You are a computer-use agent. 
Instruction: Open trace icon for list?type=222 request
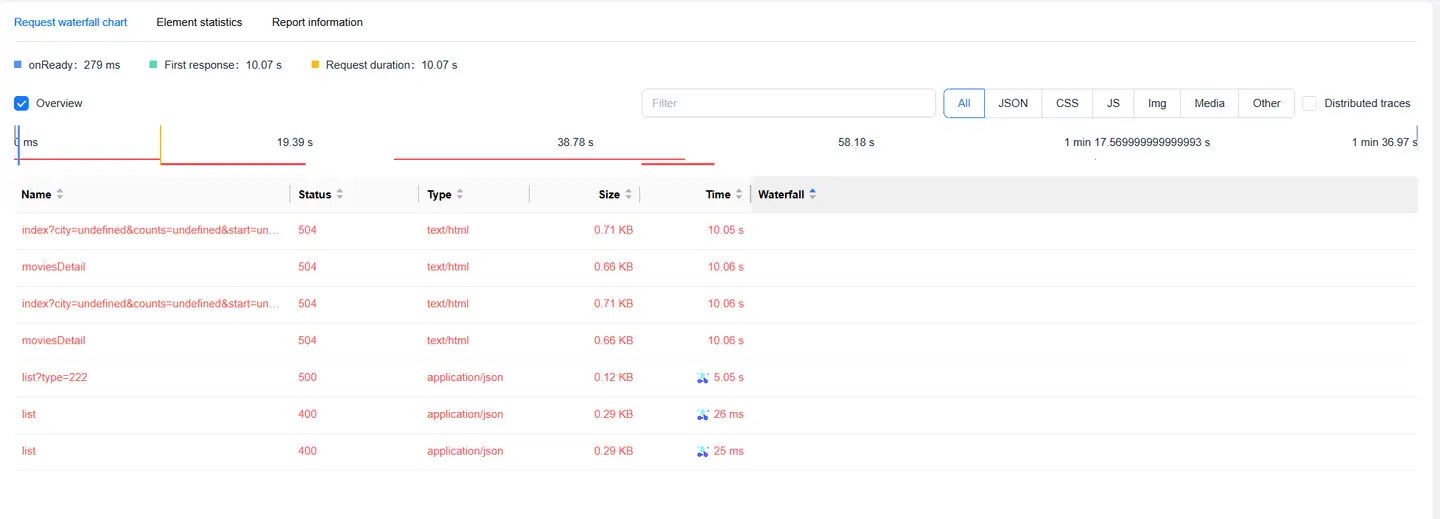(702, 378)
